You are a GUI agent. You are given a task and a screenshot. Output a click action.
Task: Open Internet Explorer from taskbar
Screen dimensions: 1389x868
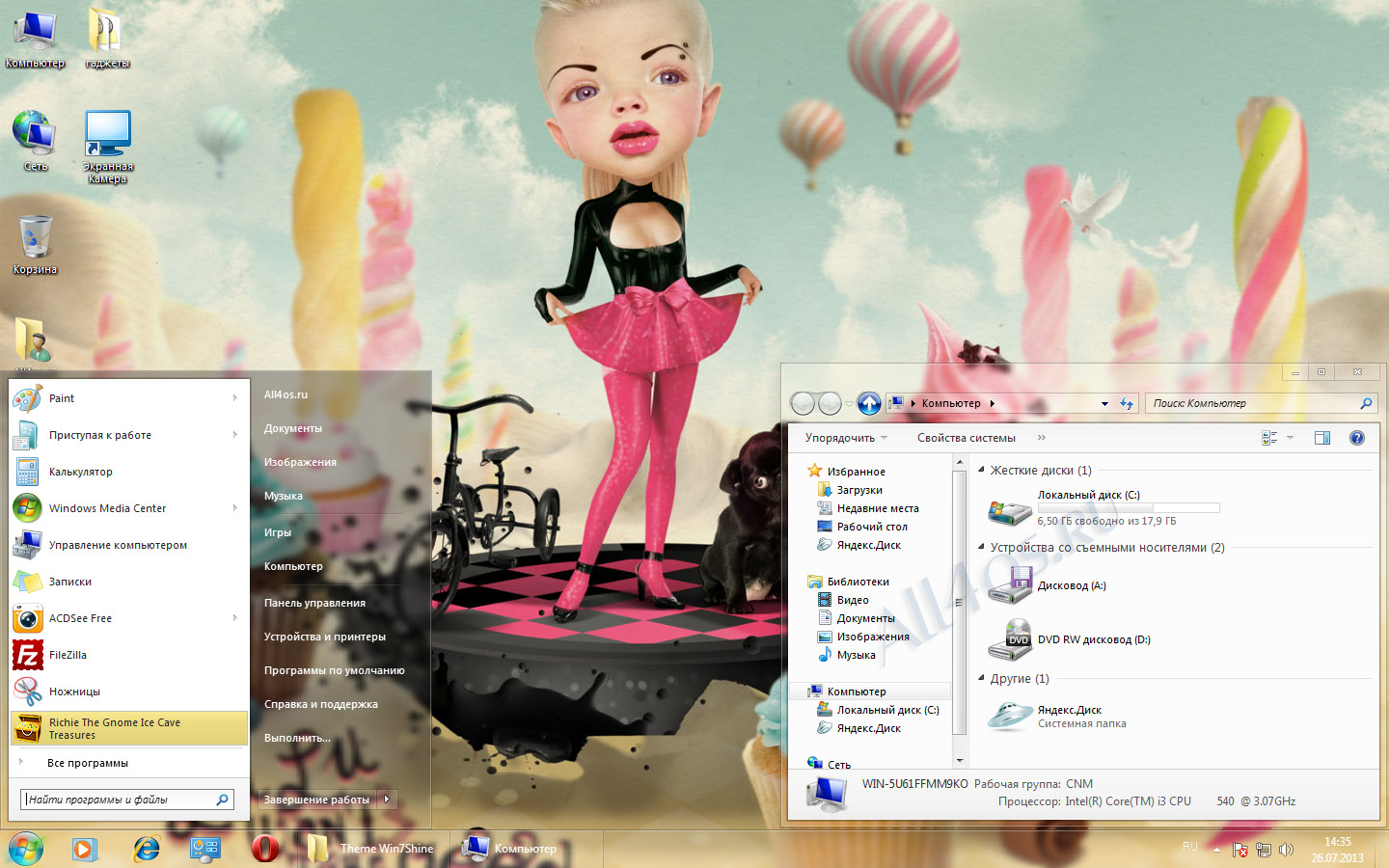147,849
